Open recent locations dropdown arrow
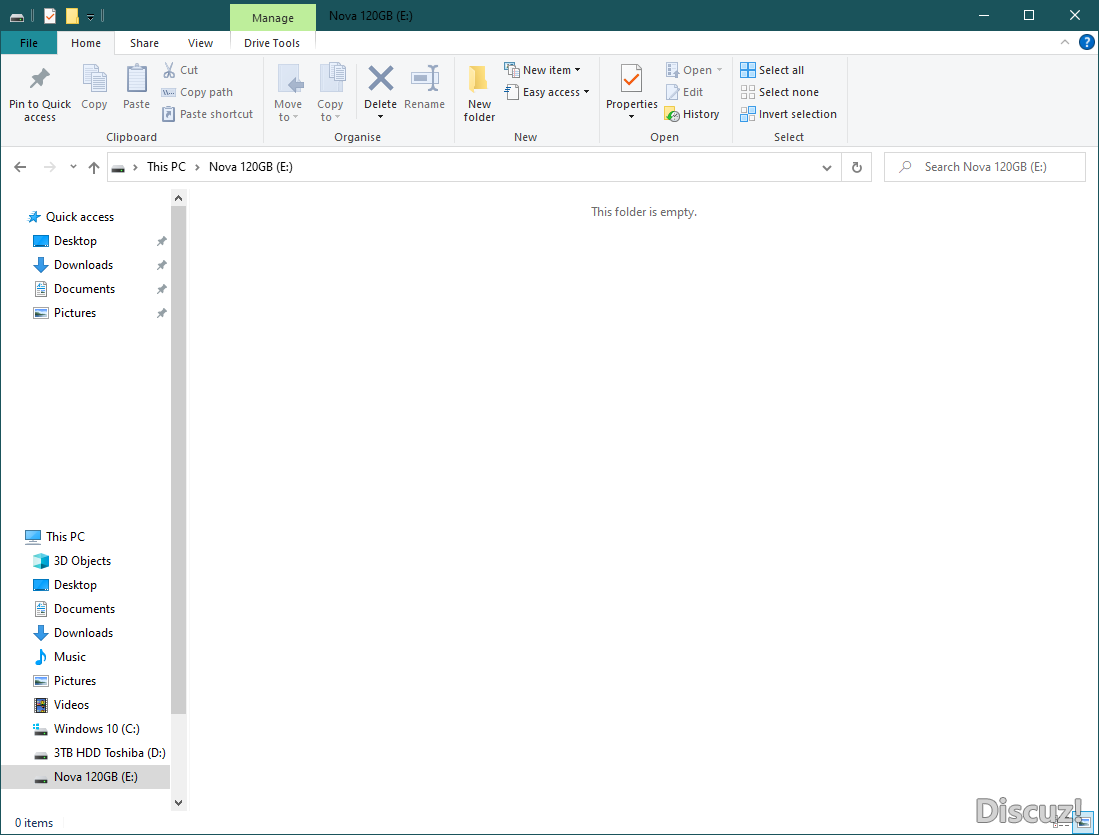 pyautogui.click(x=73, y=167)
